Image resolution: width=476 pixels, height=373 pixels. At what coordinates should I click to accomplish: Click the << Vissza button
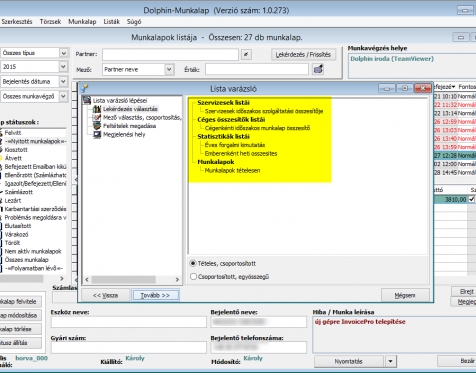(x=105, y=295)
